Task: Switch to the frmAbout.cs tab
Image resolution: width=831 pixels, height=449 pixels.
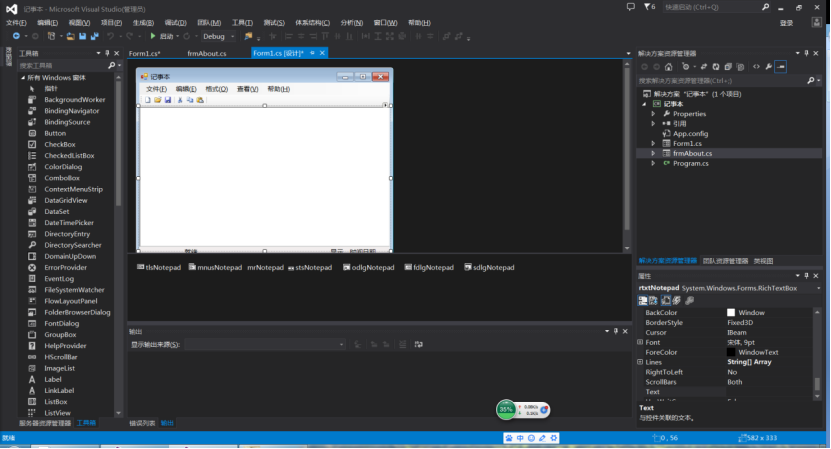Action: pyautogui.click(x=207, y=54)
